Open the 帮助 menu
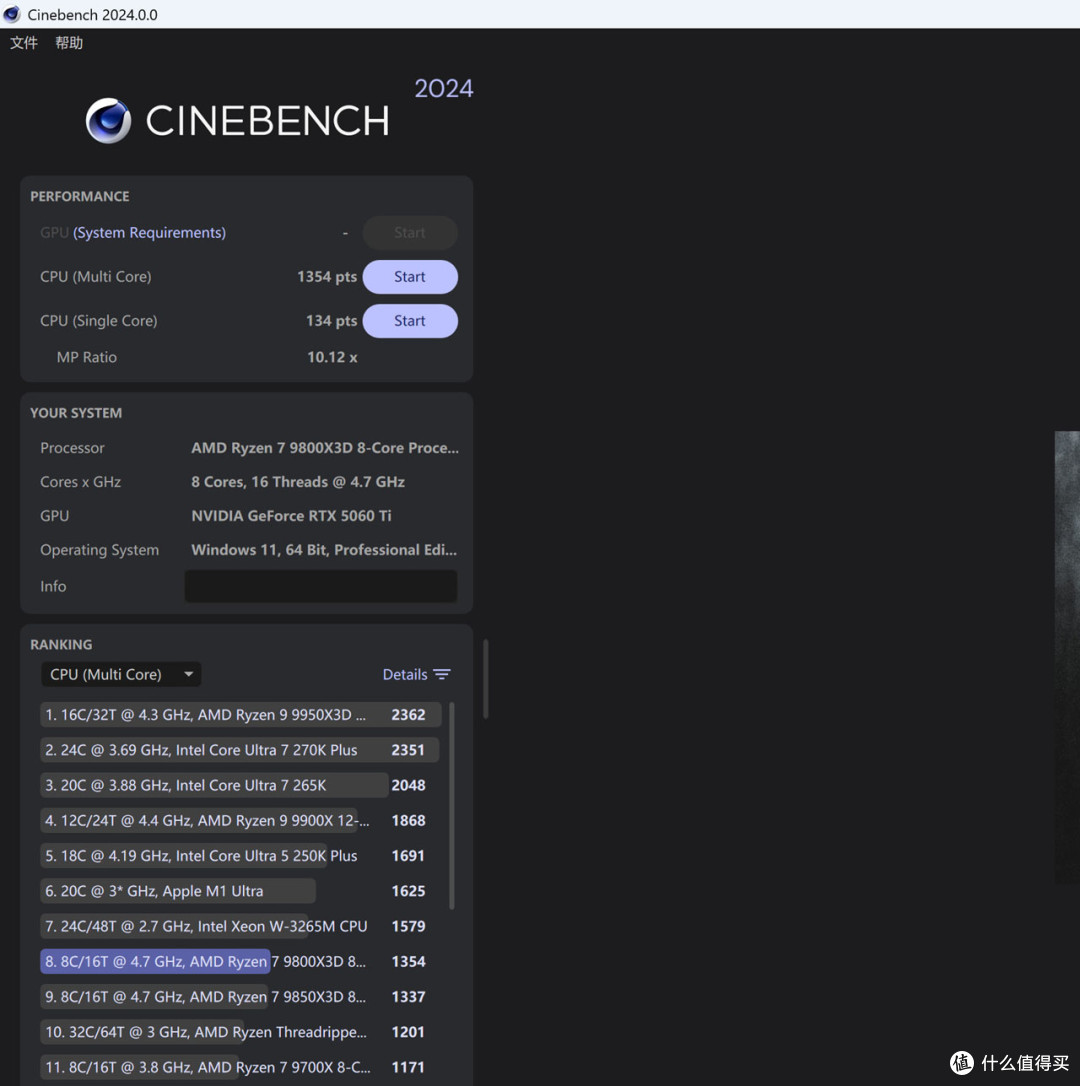Viewport: 1080px width, 1086px height. (69, 43)
